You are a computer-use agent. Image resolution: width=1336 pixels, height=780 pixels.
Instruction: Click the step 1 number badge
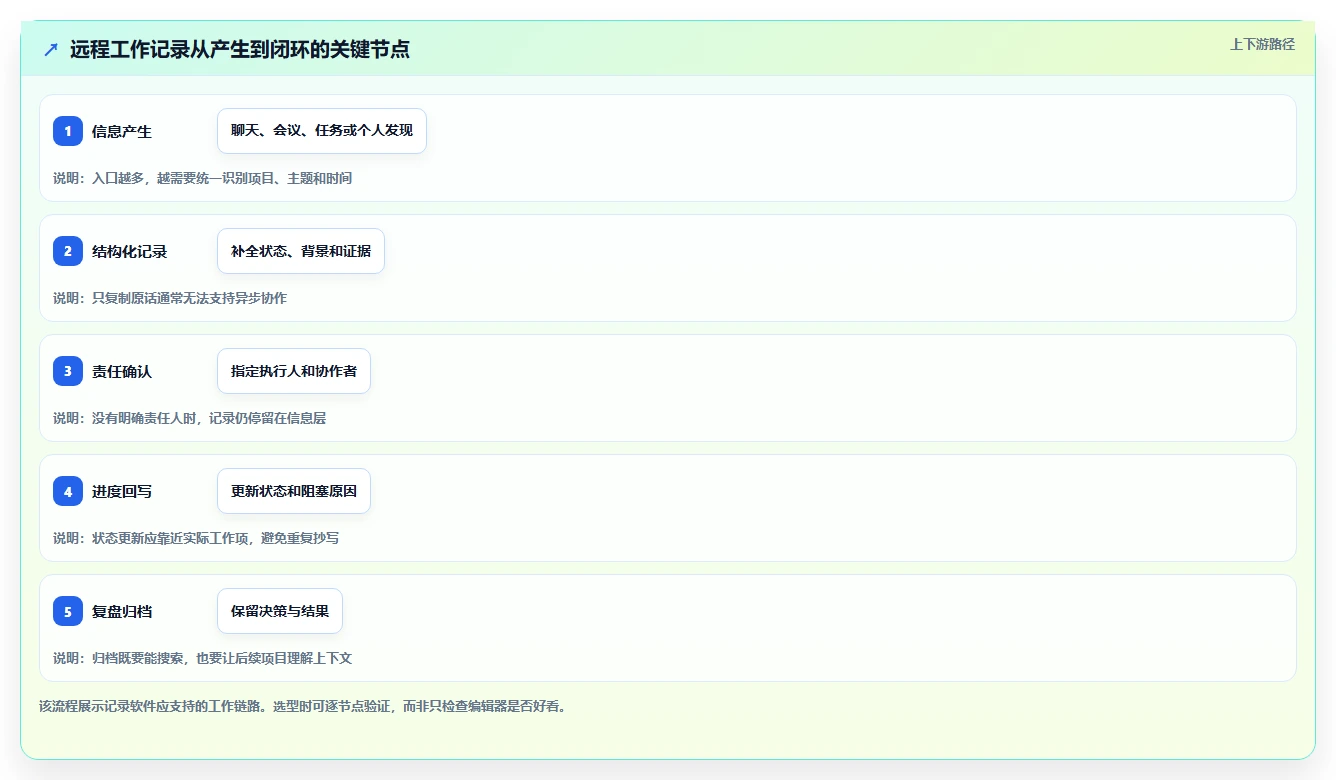pos(68,131)
